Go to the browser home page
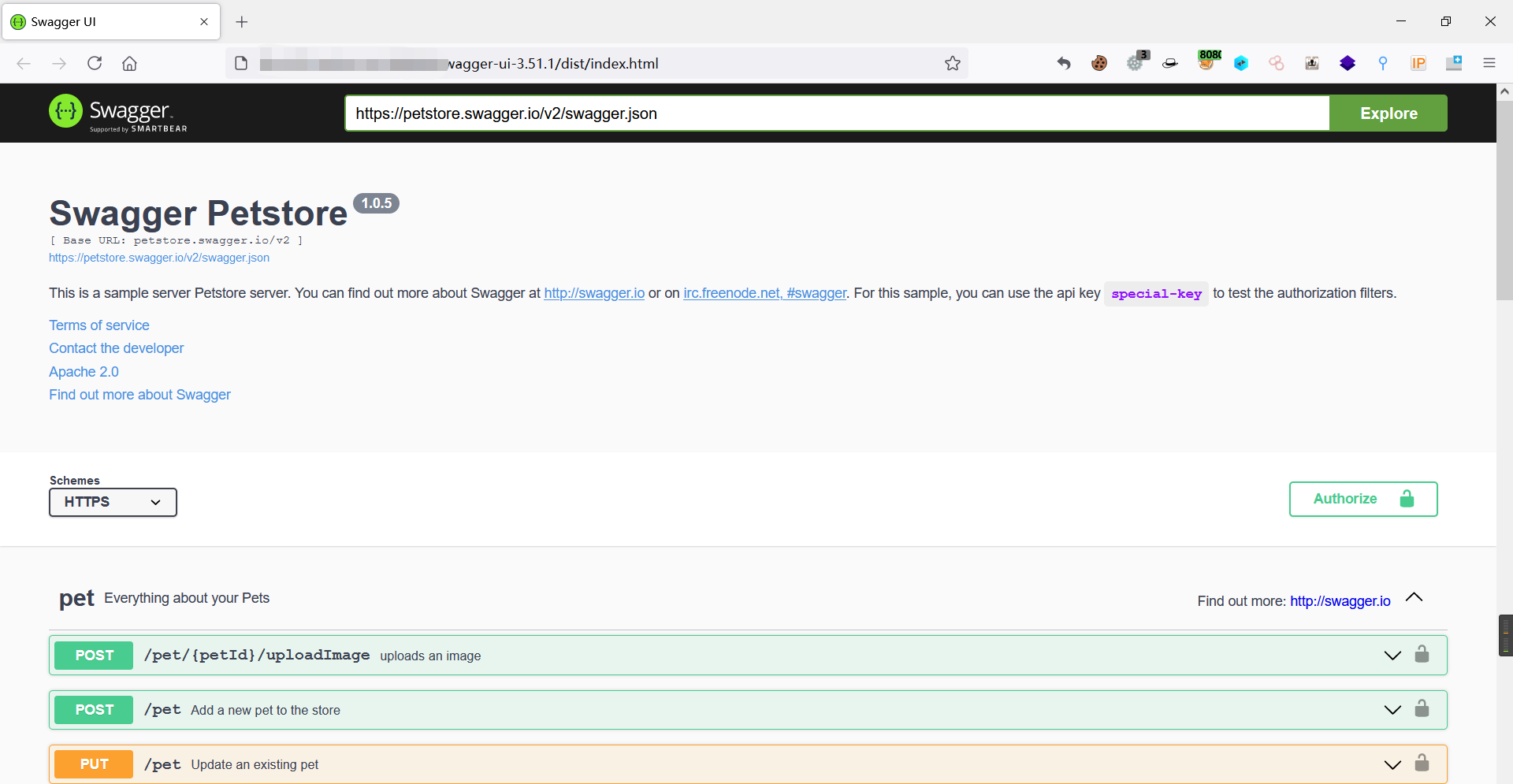Image resolution: width=1513 pixels, height=784 pixels. [130, 63]
